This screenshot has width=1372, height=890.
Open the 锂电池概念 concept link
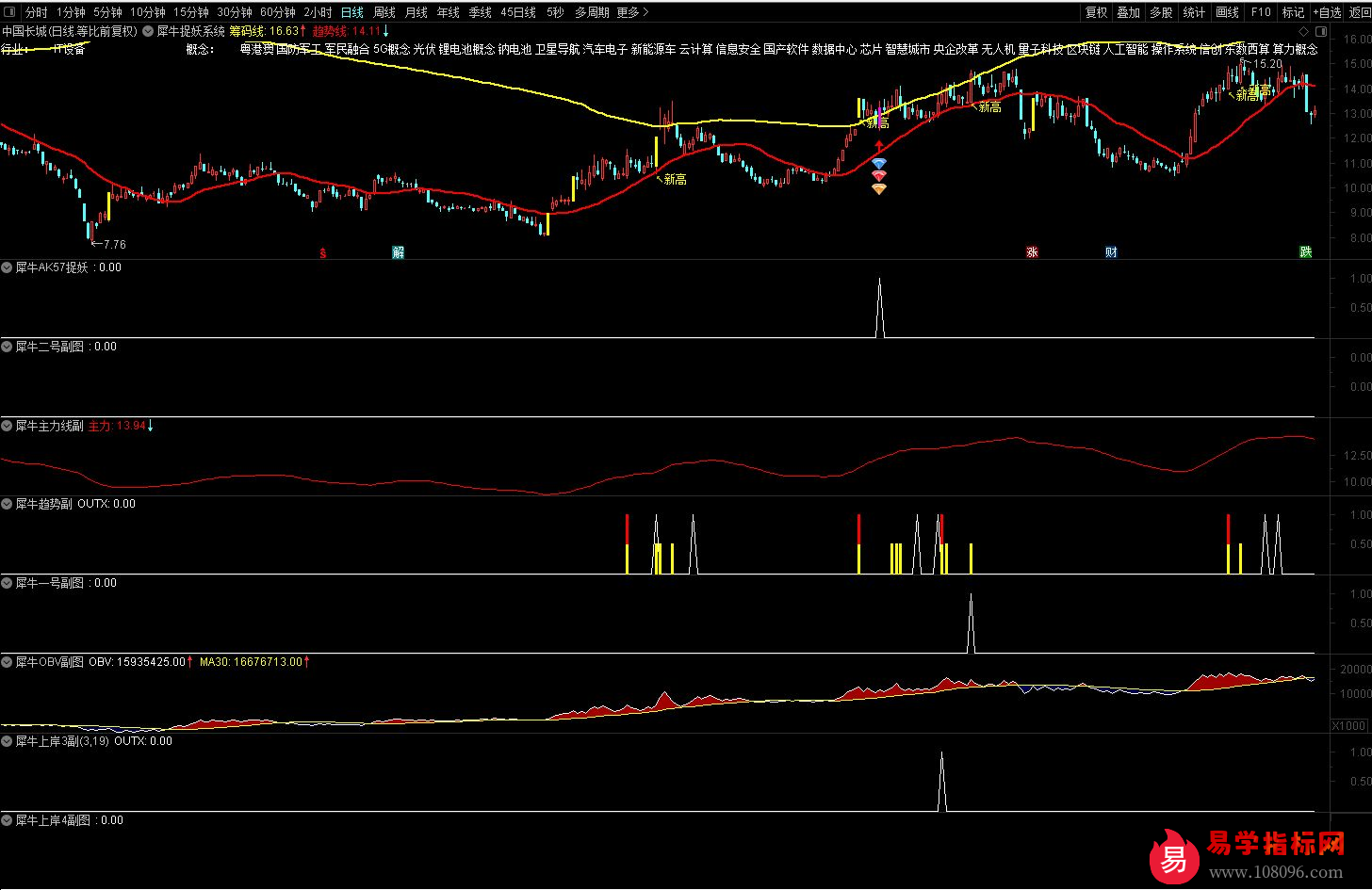[x=466, y=49]
